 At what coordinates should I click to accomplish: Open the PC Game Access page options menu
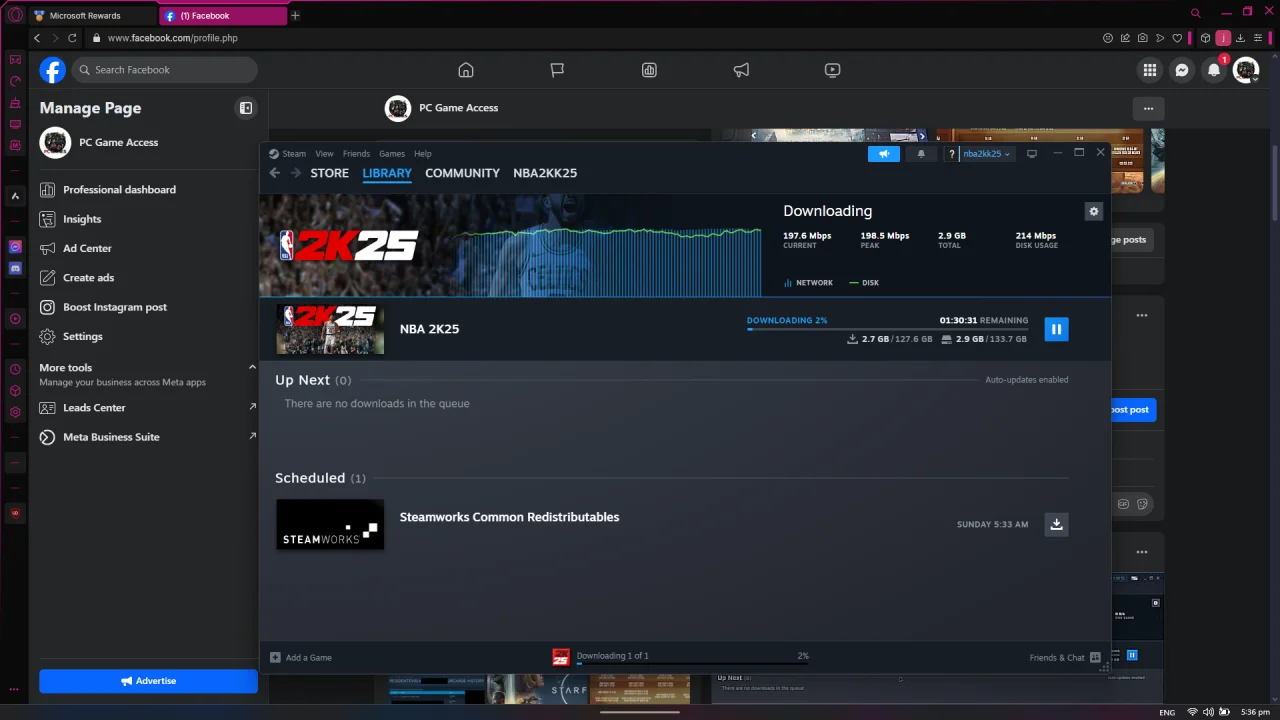pos(1148,108)
